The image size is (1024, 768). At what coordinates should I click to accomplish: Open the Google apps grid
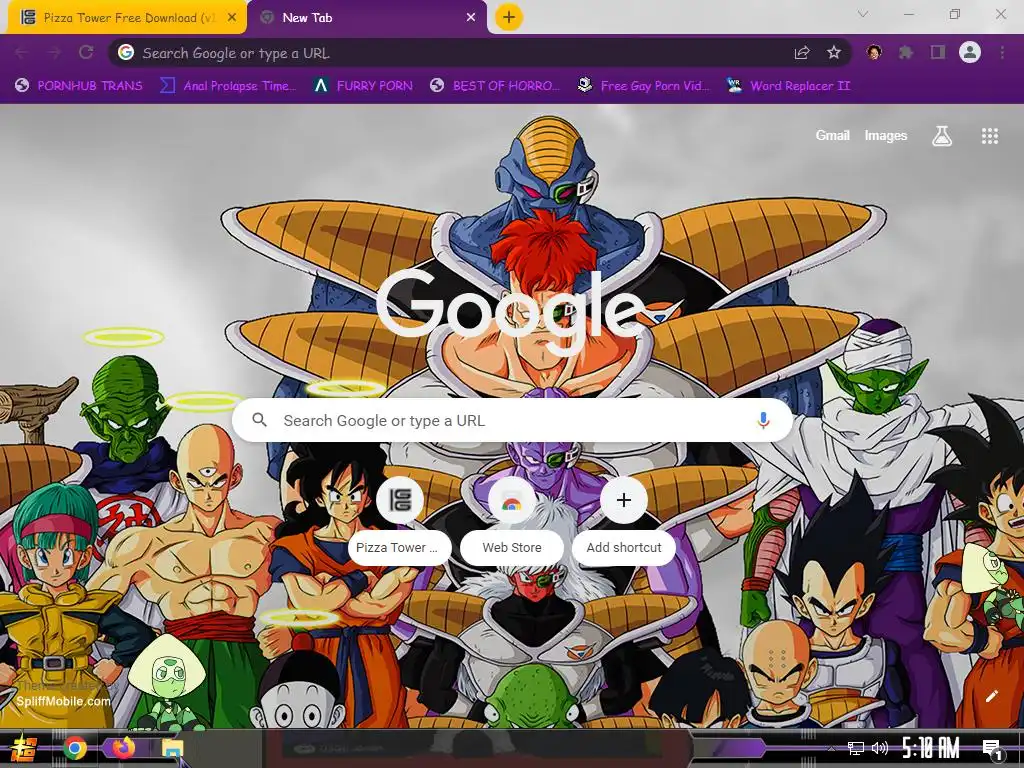coord(990,136)
